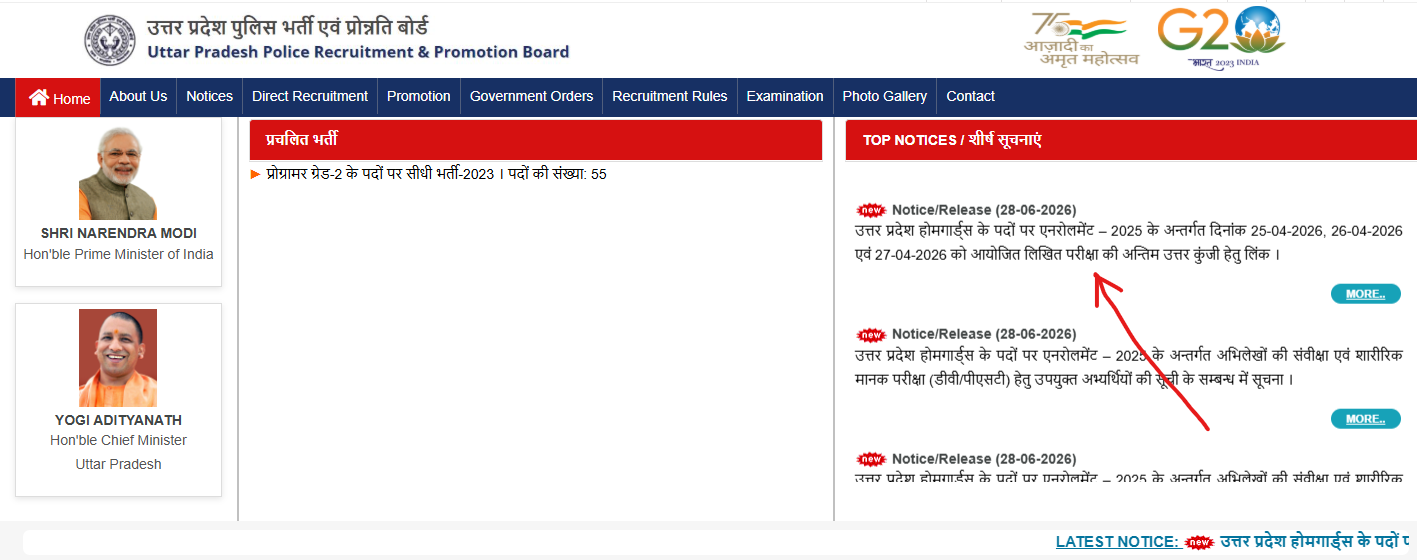
Task: Open the Government Orders menu
Action: tap(531, 96)
